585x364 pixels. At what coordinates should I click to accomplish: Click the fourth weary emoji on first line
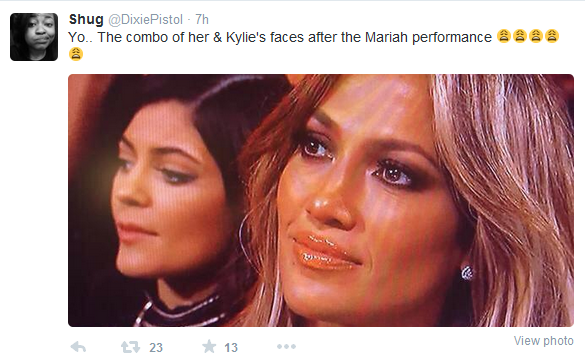click(x=552, y=36)
